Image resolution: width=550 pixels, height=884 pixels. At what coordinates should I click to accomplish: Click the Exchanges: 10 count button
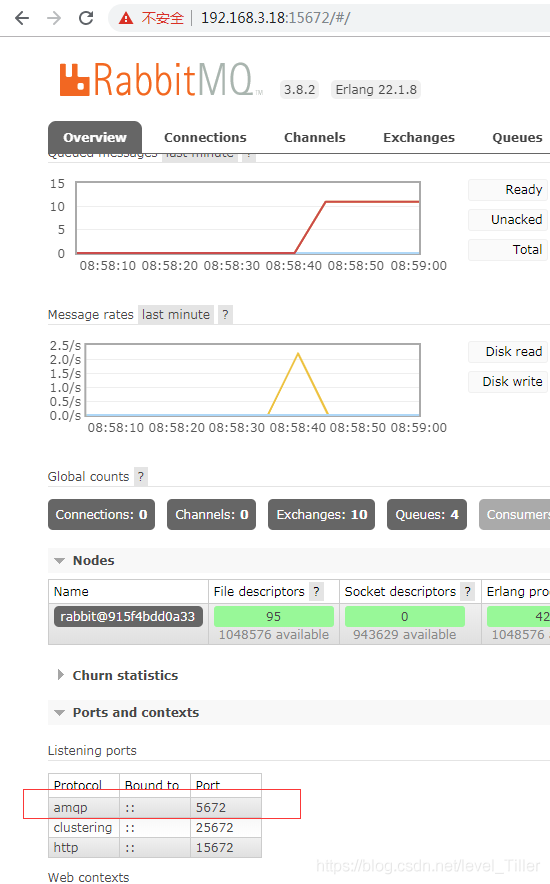321,515
